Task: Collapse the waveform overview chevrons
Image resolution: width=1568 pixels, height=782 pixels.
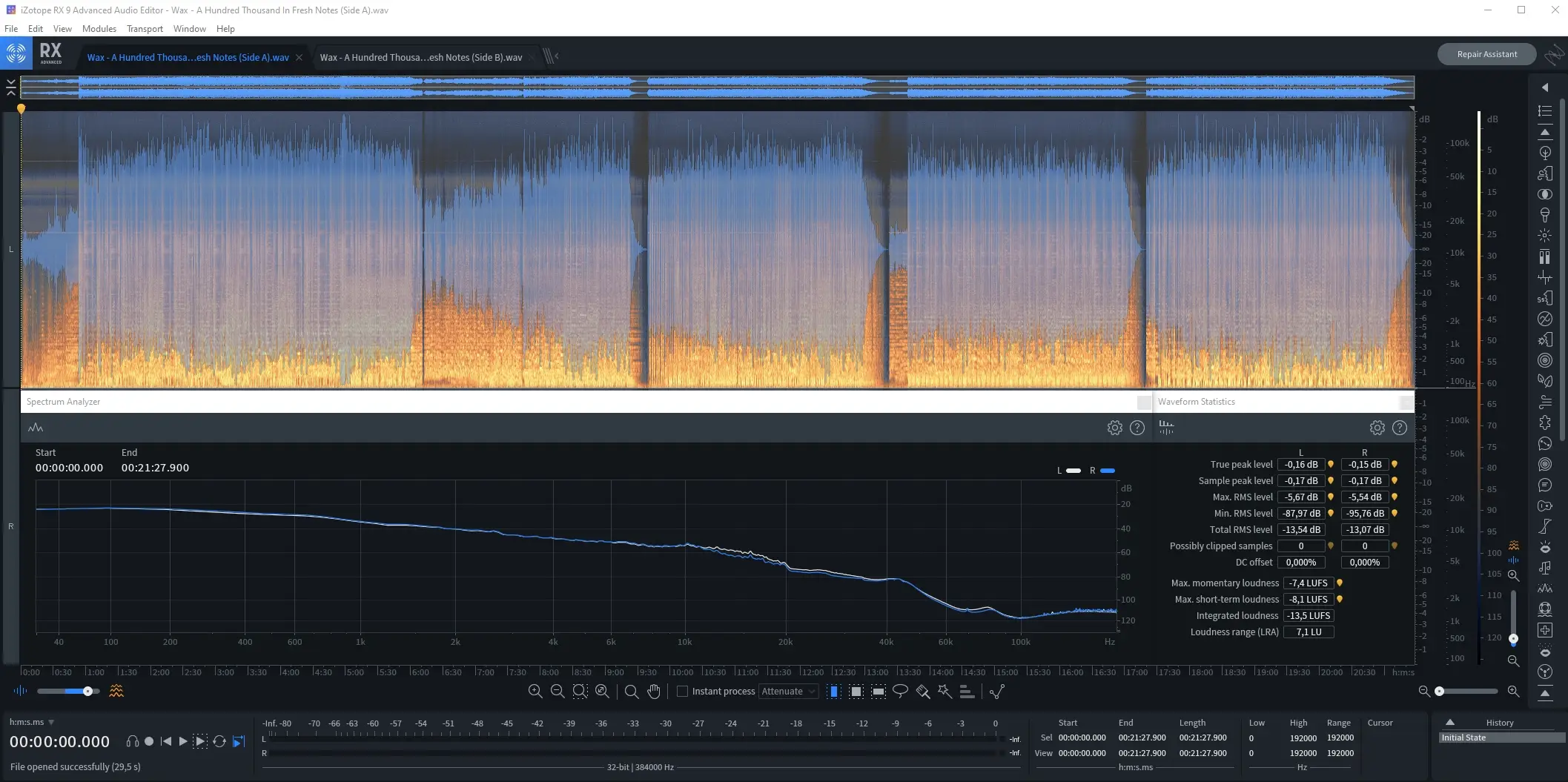Action: (11, 87)
